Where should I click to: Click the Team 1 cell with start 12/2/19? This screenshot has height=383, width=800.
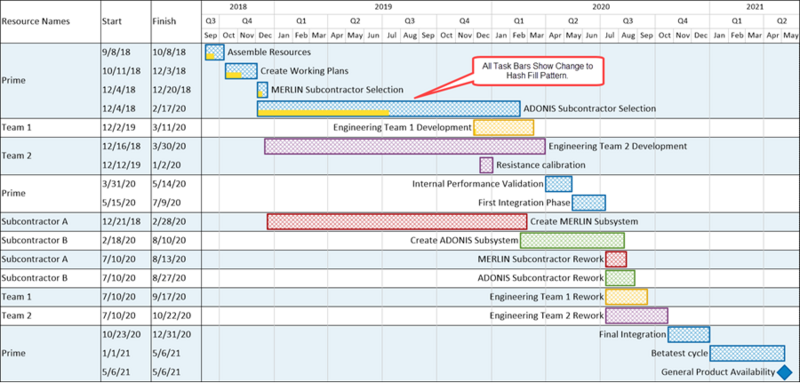(16, 127)
